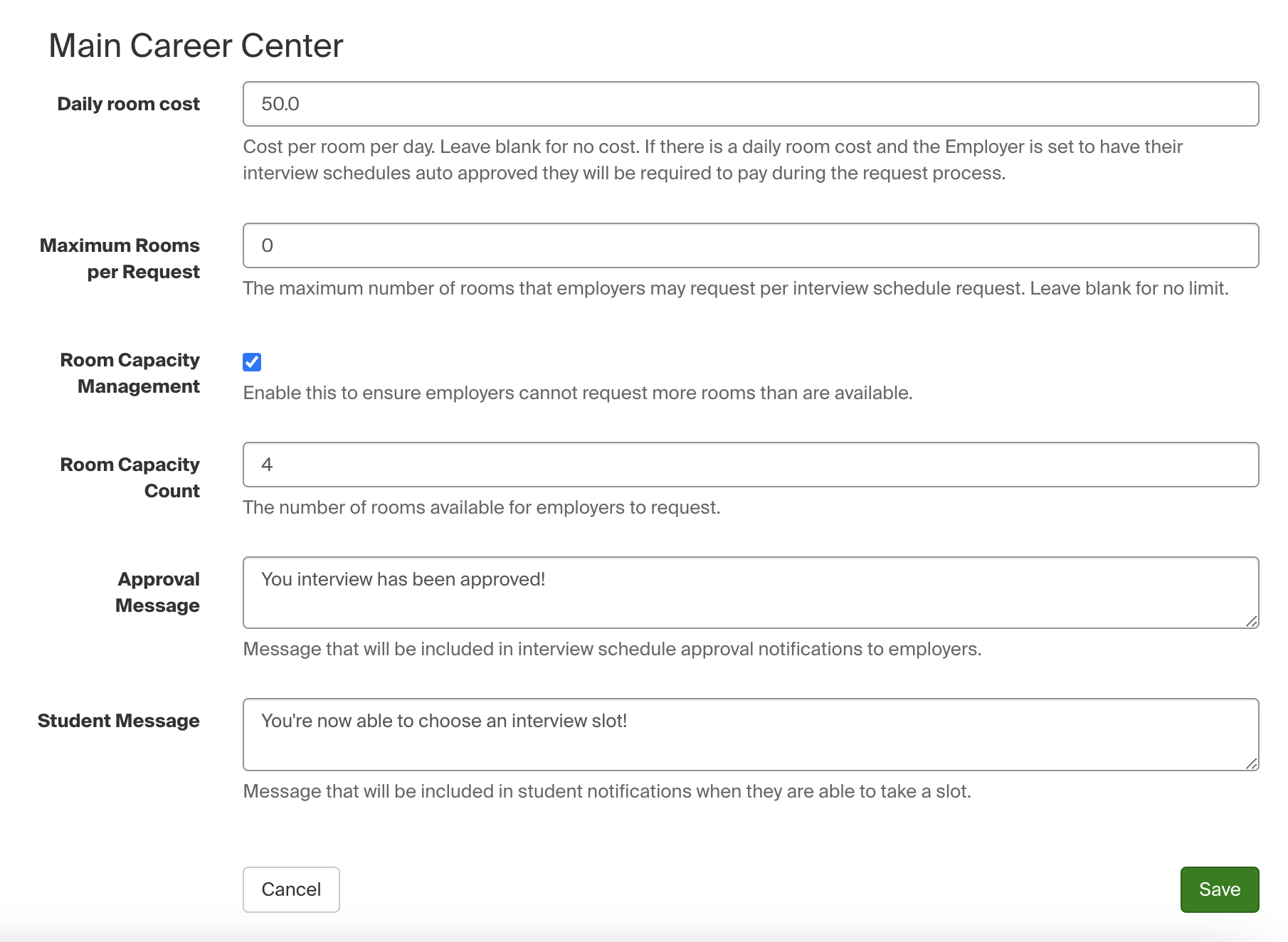Grab the Student Message resize handle
The image size is (1288, 942).
(1252, 763)
